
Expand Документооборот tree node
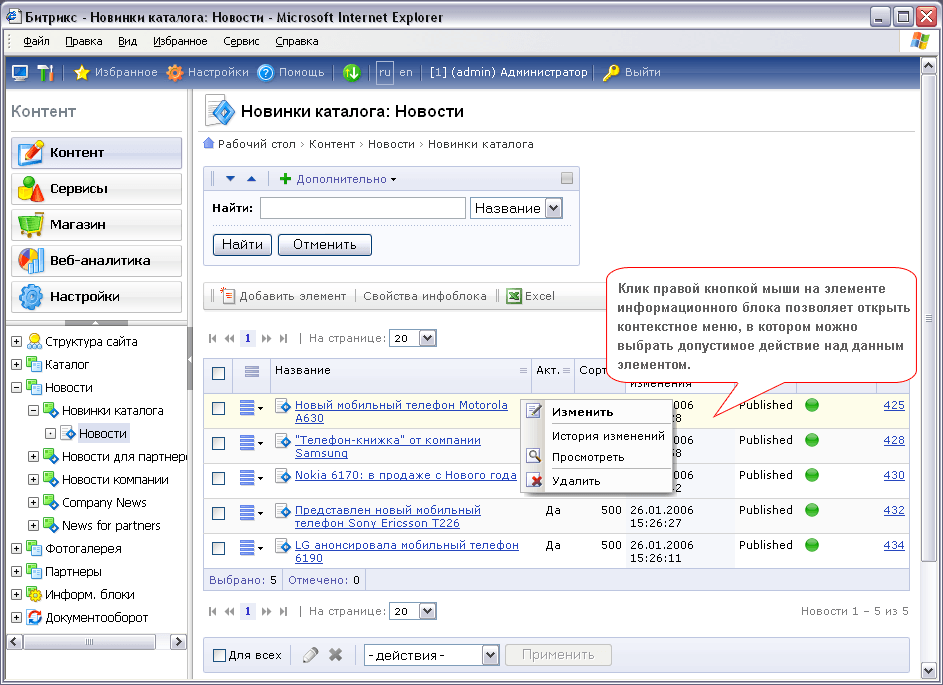pos(16,617)
